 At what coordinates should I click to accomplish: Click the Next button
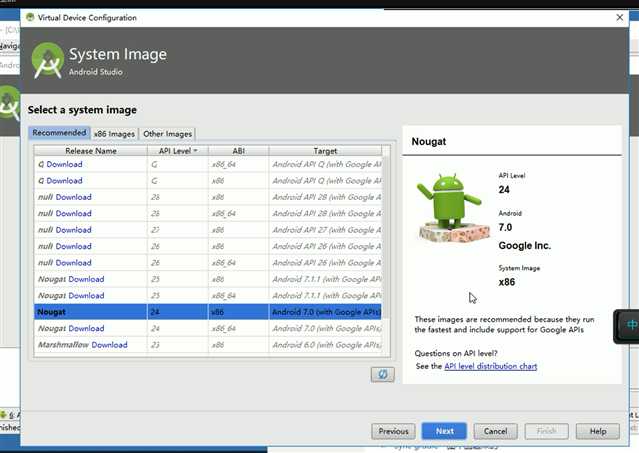tap(444, 431)
